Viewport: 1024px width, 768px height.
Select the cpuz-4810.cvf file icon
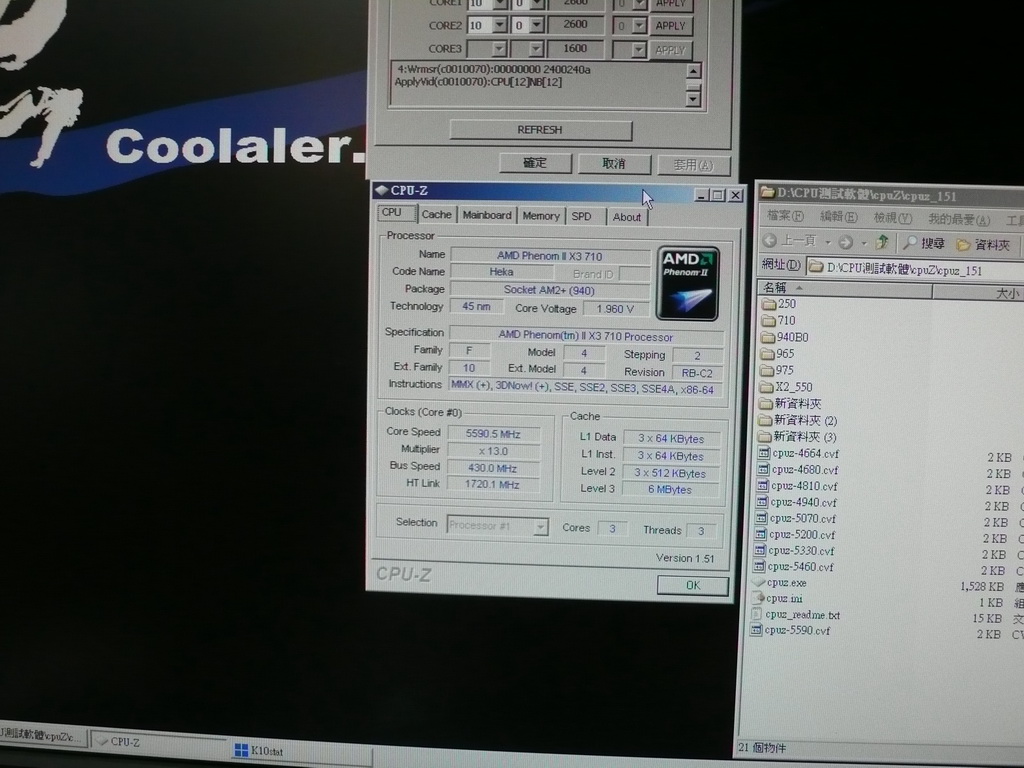(763, 486)
